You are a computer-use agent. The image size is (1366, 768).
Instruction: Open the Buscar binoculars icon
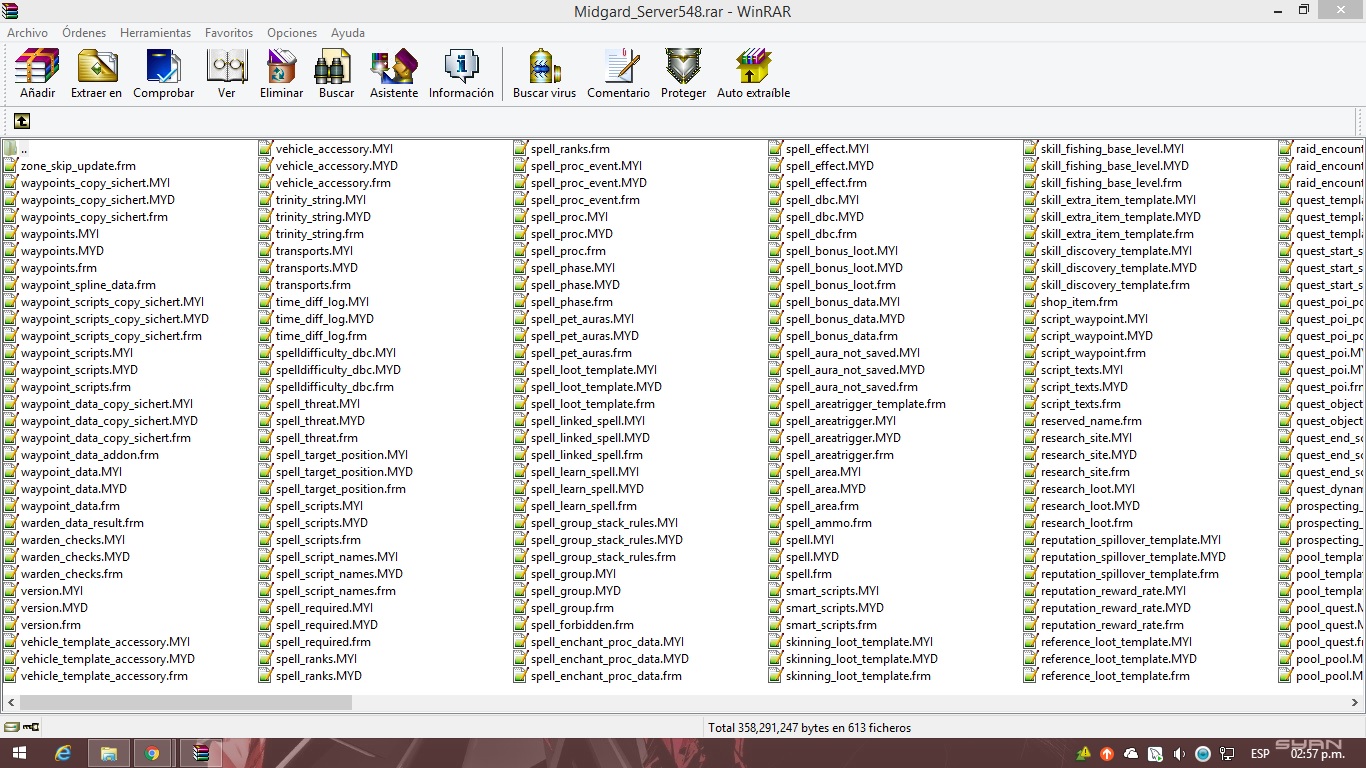click(x=336, y=68)
